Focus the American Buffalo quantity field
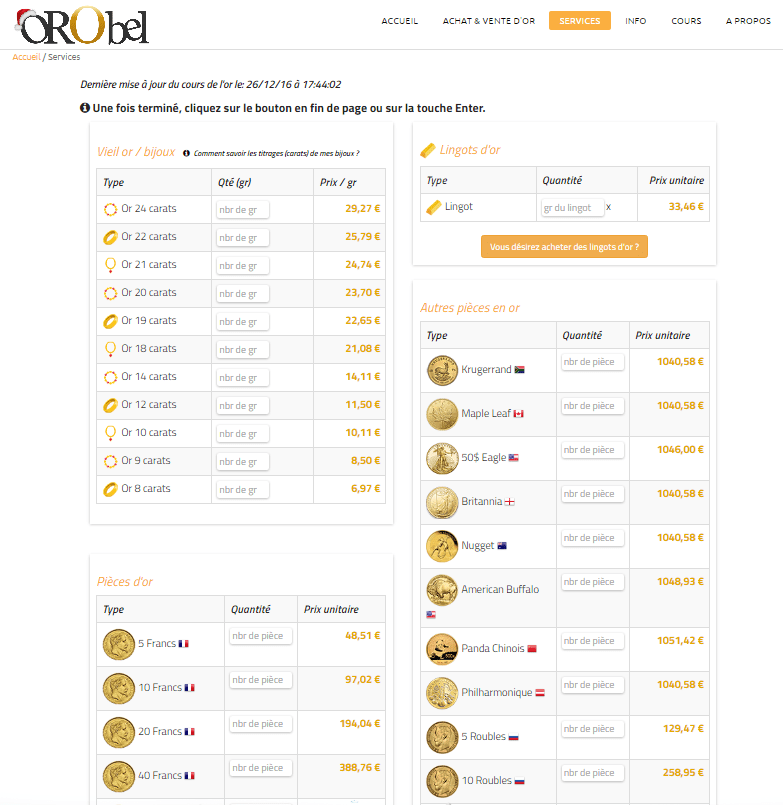The width and height of the screenshot is (783, 805). coord(593,582)
